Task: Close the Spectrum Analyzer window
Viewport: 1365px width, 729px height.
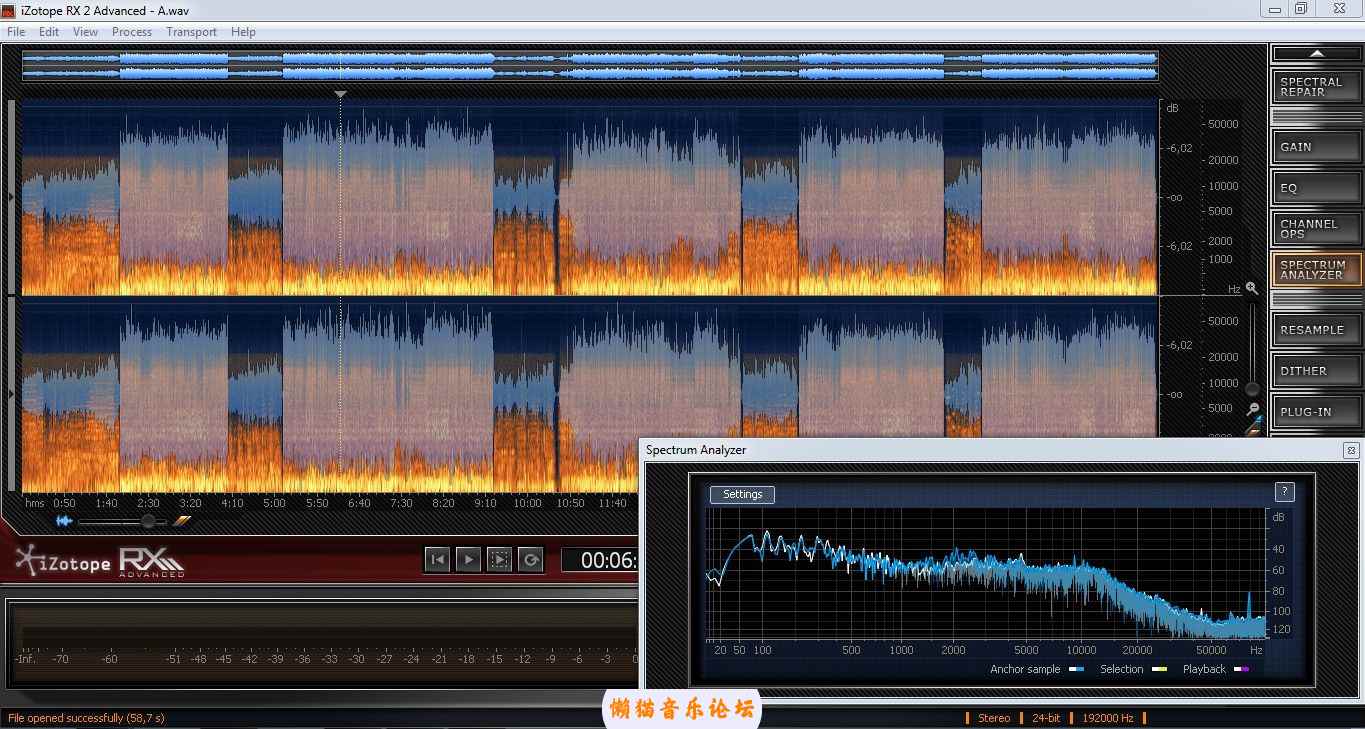Action: point(1350,450)
